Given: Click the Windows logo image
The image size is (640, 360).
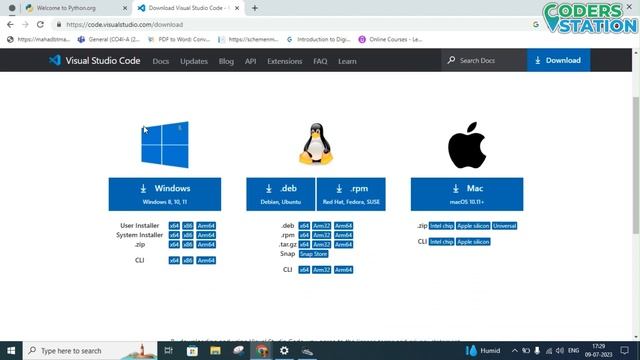Looking at the screenshot, I should pos(165,144).
